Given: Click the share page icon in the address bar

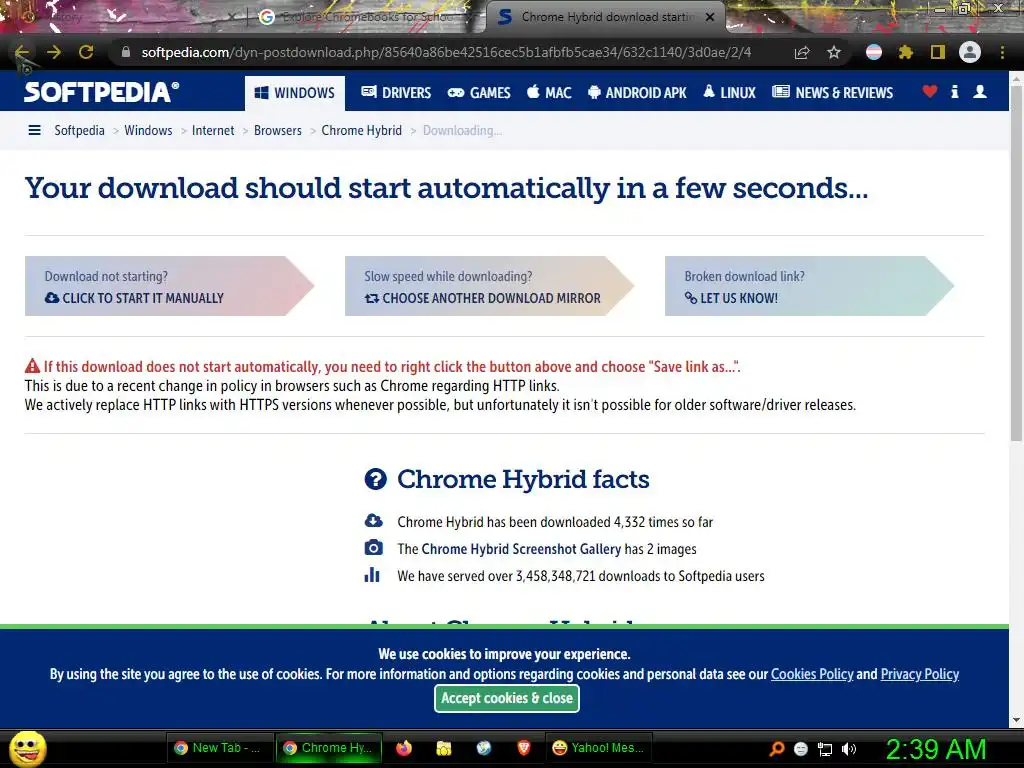Looking at the screenshot, I should 802,52.
